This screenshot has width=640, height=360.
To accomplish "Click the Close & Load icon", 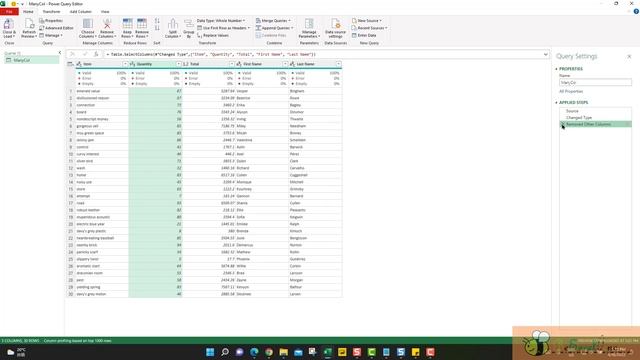I will 9,24.
